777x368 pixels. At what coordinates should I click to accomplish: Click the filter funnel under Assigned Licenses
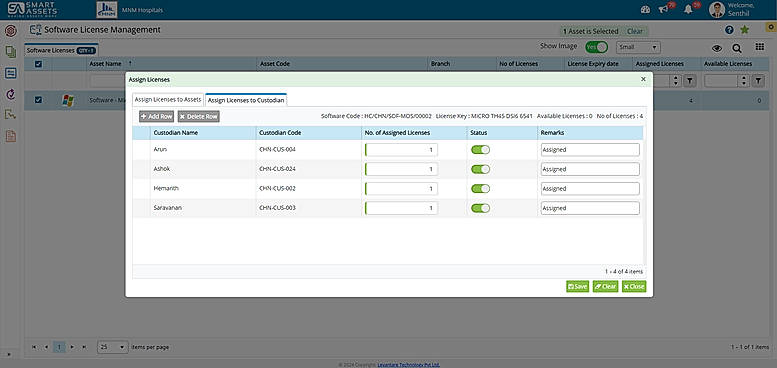coord(690,81)
